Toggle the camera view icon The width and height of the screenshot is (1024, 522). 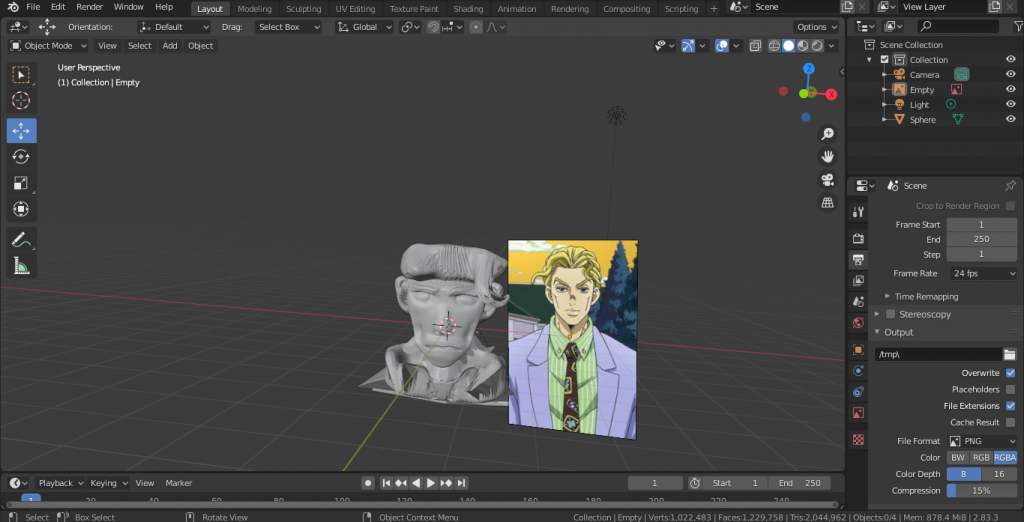[x=827, y=180]
